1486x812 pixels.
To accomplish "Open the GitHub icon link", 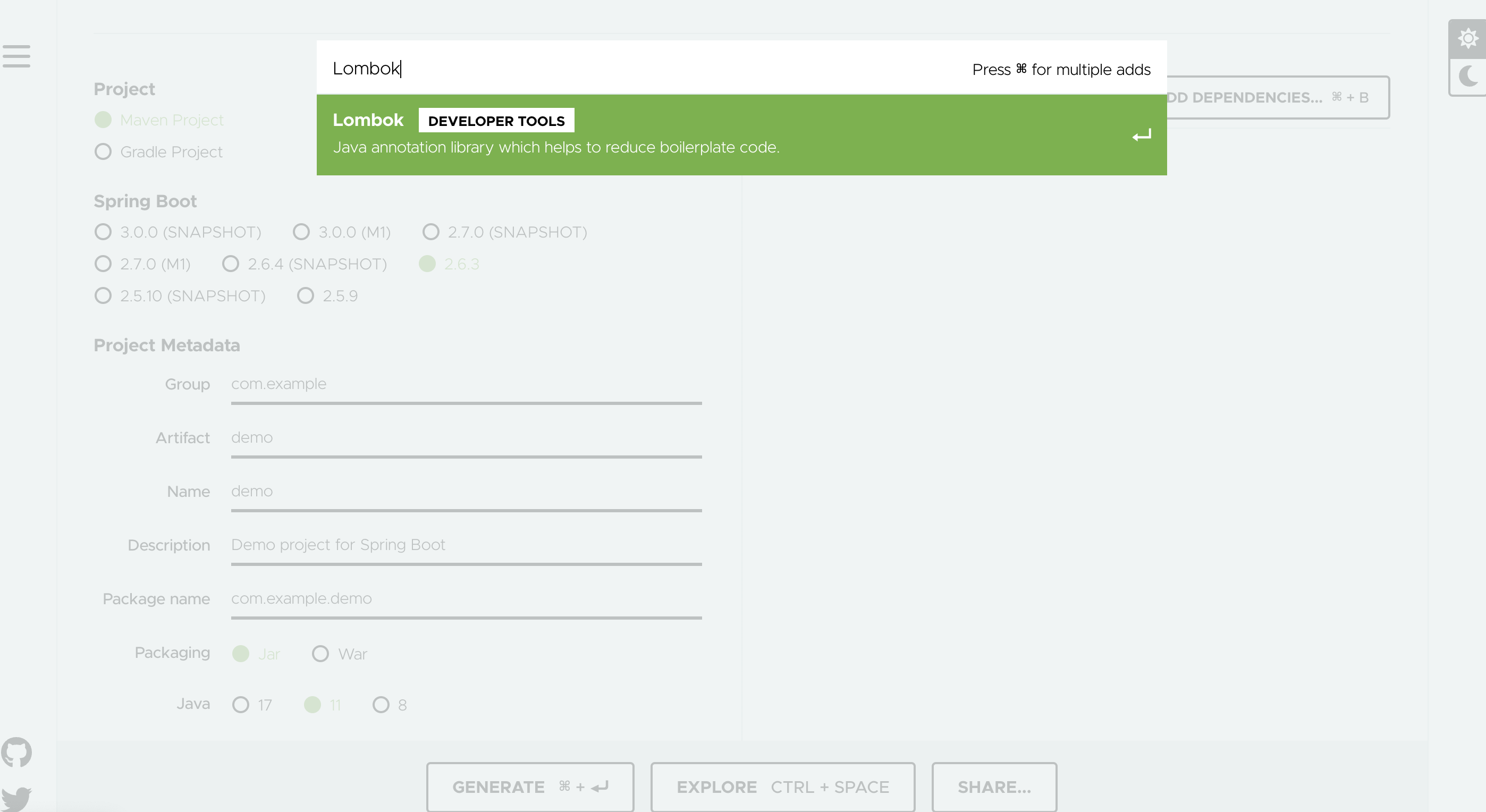I will pos(16,751).
